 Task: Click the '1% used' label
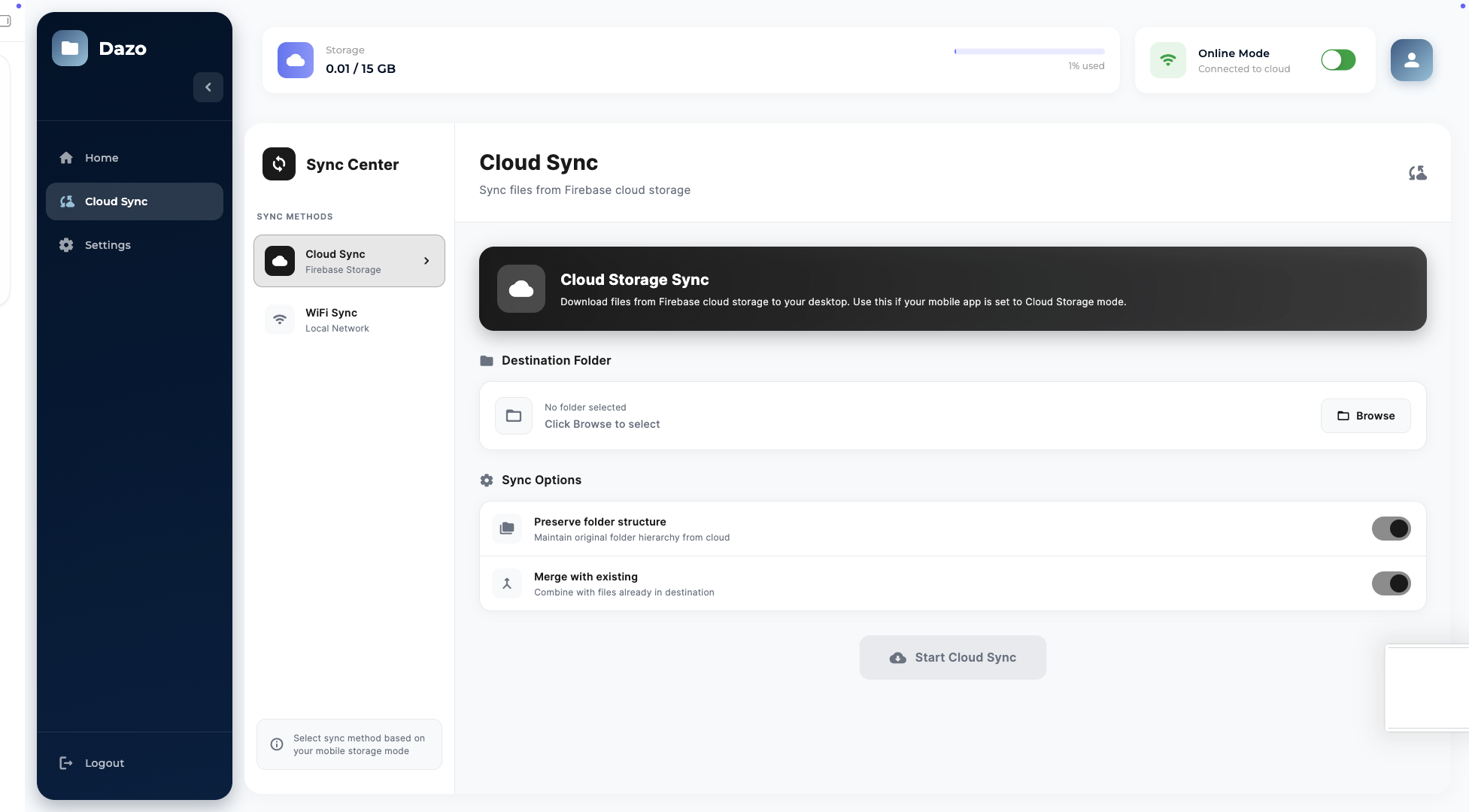[x=1086, y=66]
